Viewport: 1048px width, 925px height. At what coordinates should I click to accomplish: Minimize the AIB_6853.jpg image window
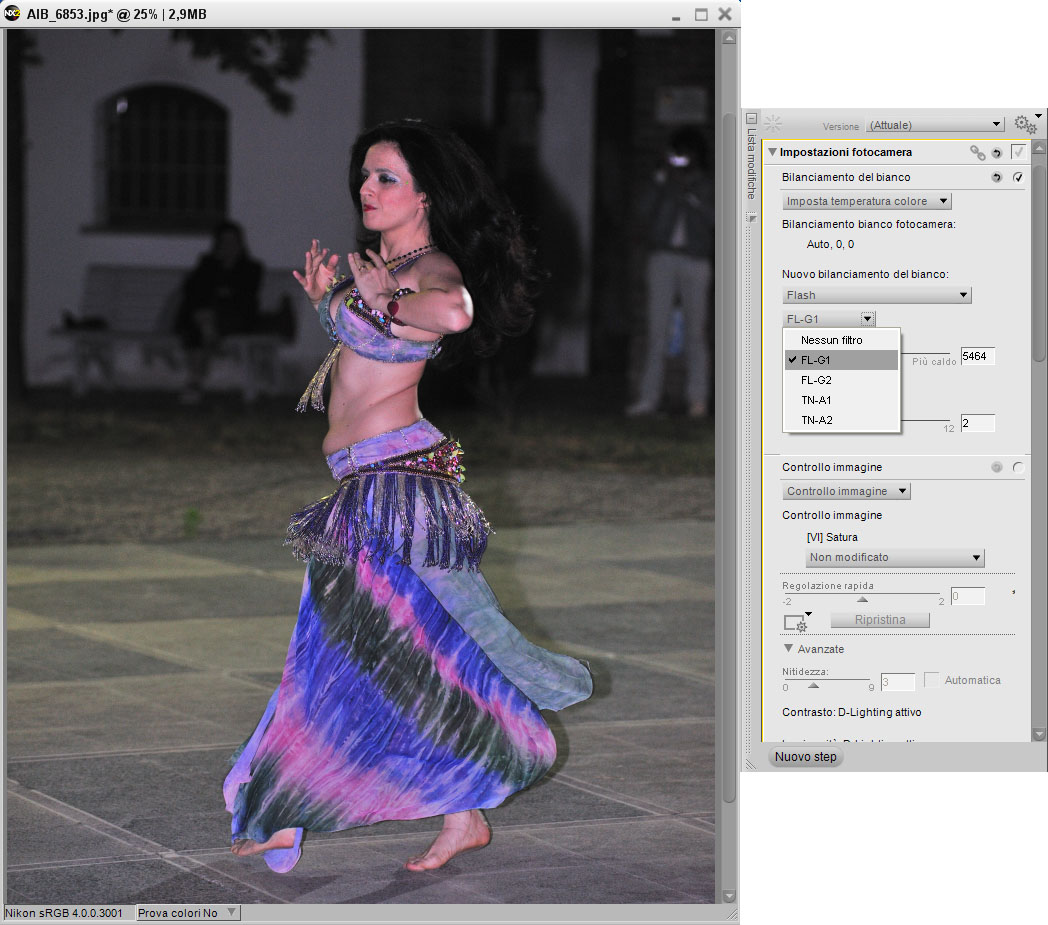point(676,16)
